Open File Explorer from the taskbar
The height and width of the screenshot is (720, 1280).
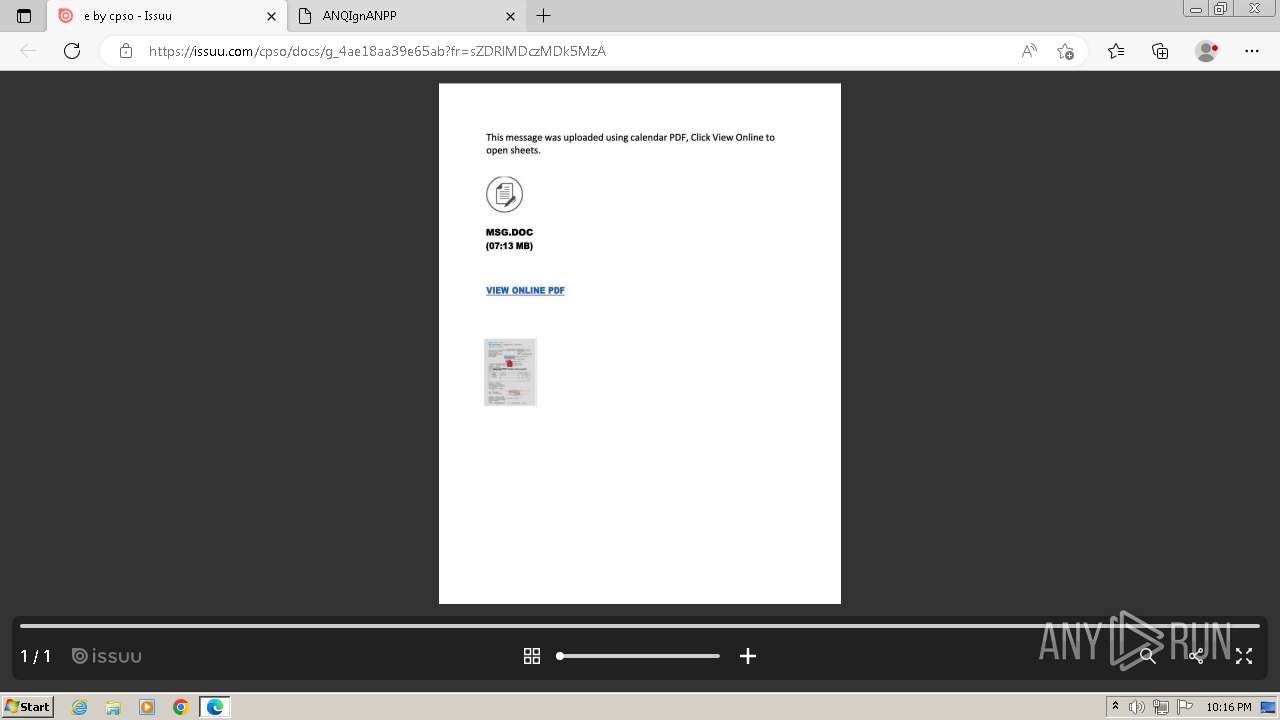(113, 707)
